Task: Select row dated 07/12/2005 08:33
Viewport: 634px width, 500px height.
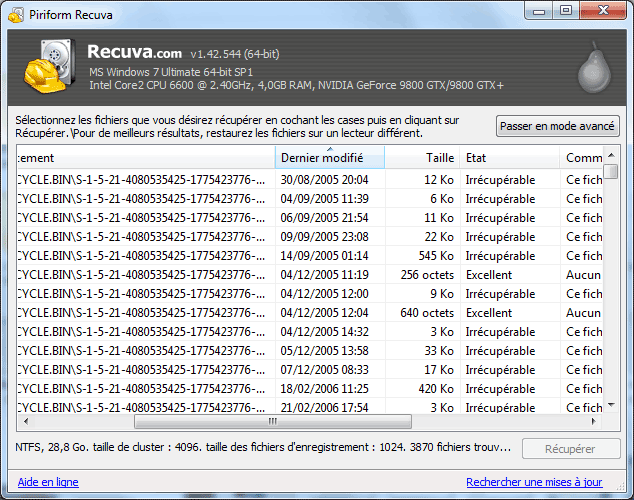Action: coord(310,370)
